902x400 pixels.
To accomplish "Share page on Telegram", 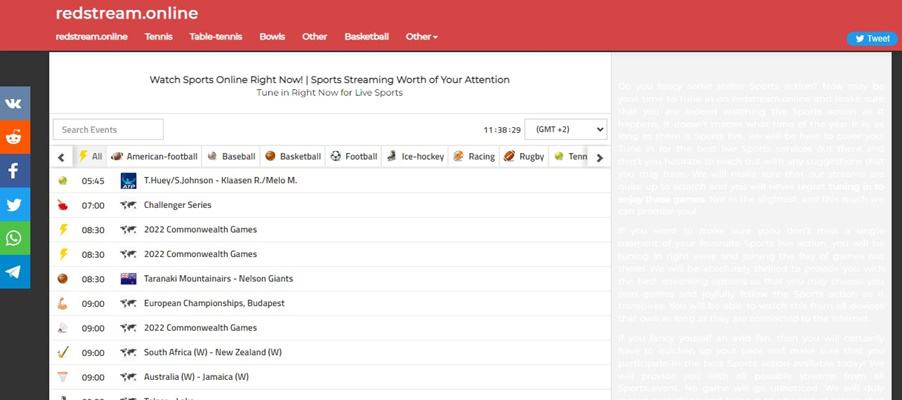I will 15,272.
